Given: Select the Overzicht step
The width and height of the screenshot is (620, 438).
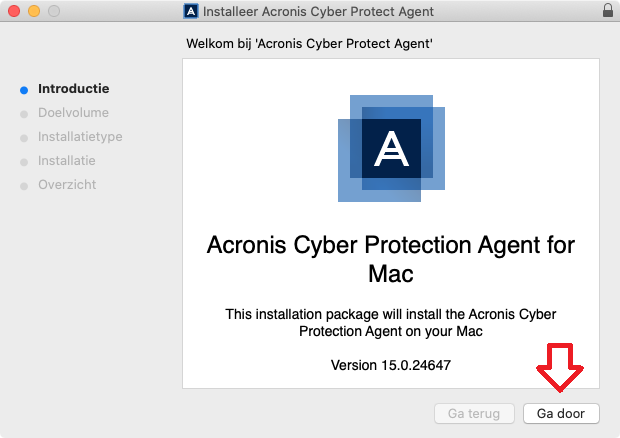Looking at the screenshot, I should [x=67, y=185].
